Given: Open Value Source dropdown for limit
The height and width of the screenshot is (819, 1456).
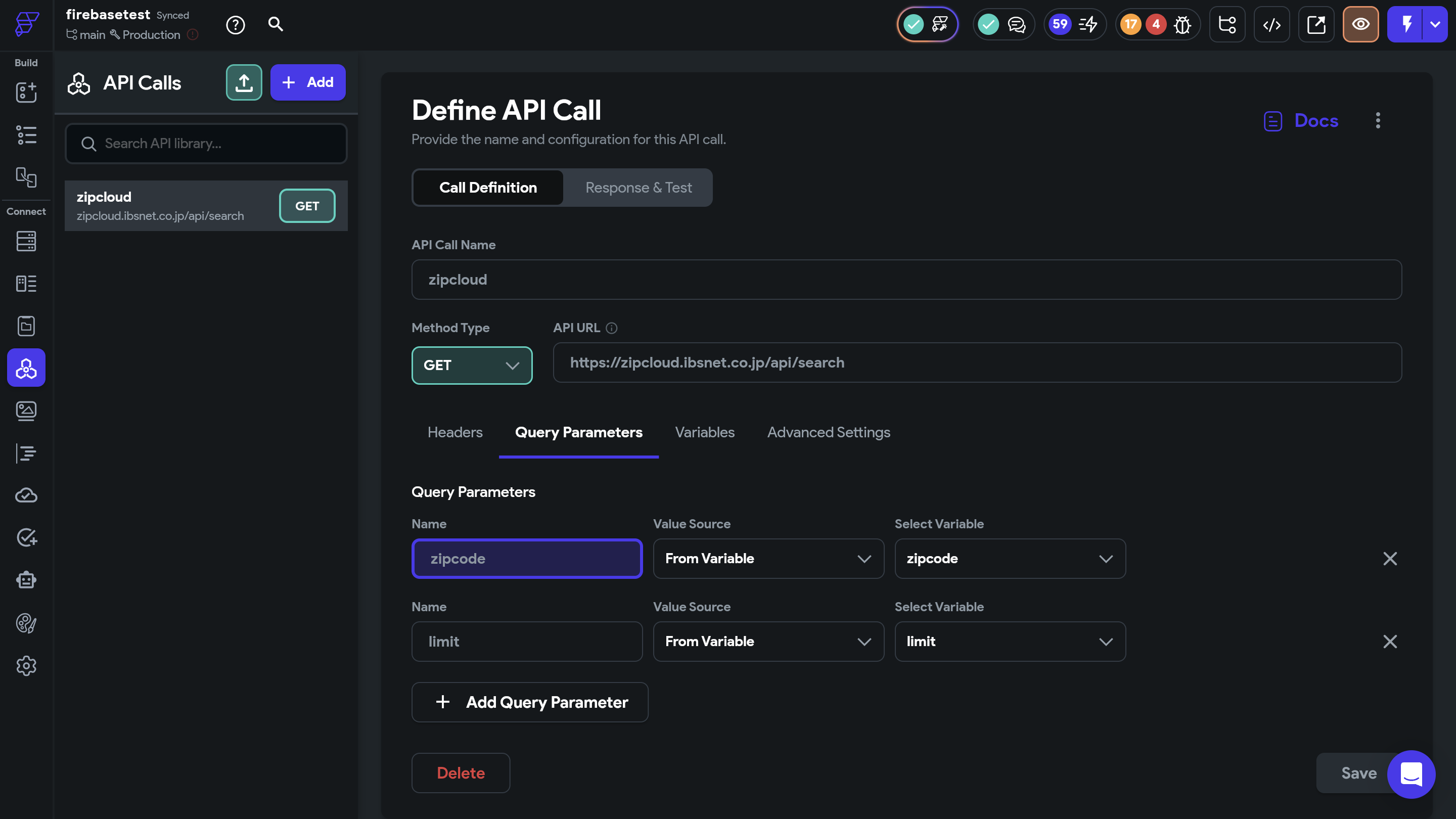Looking at the screenshot, I should (x=768, y=642).
